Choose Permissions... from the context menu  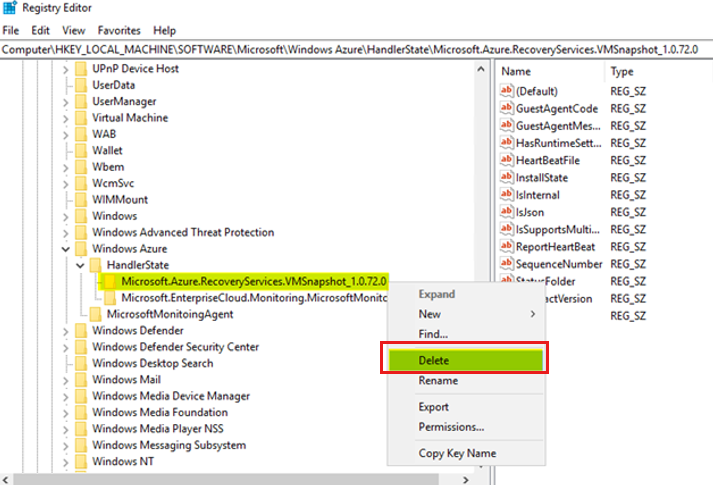point(466,427)
